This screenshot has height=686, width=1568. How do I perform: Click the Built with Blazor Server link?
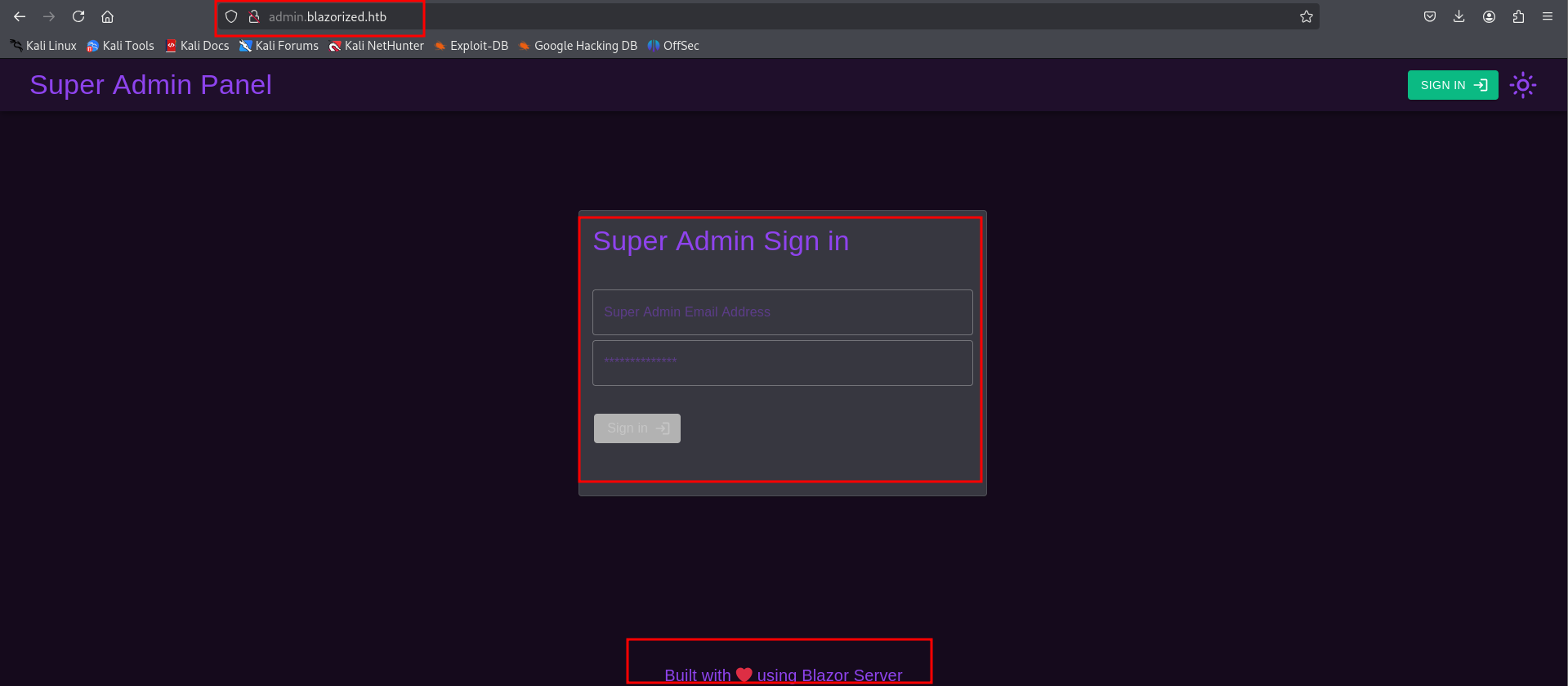[783, 675]
